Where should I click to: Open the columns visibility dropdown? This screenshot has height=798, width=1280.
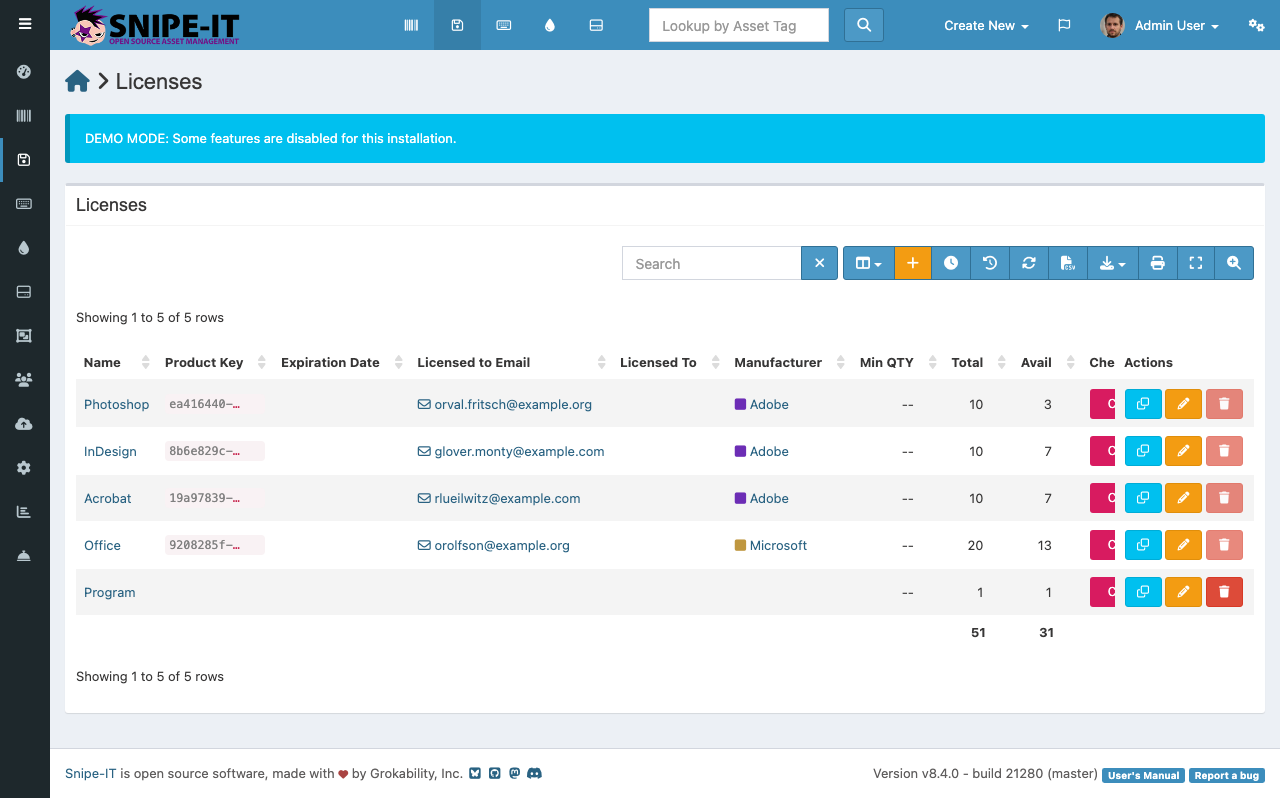coord(869,263)
